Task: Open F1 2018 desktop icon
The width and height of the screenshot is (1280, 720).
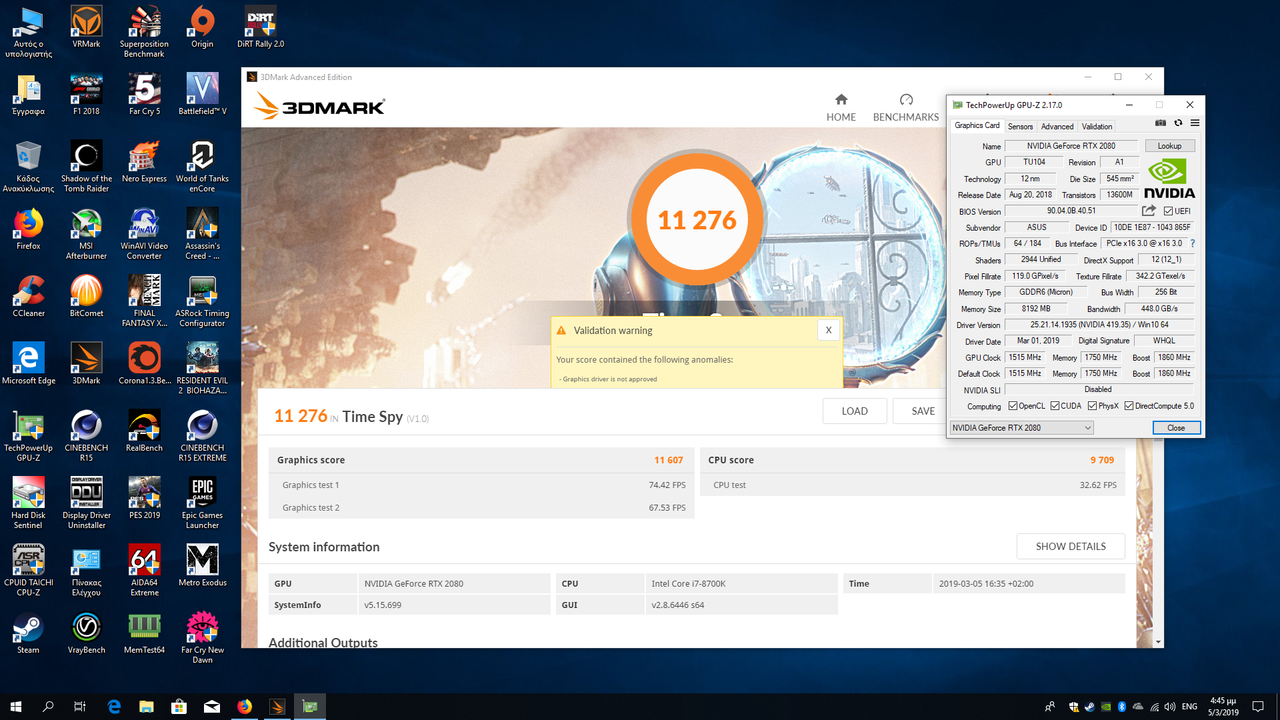Action: click(x=86, y=94)
